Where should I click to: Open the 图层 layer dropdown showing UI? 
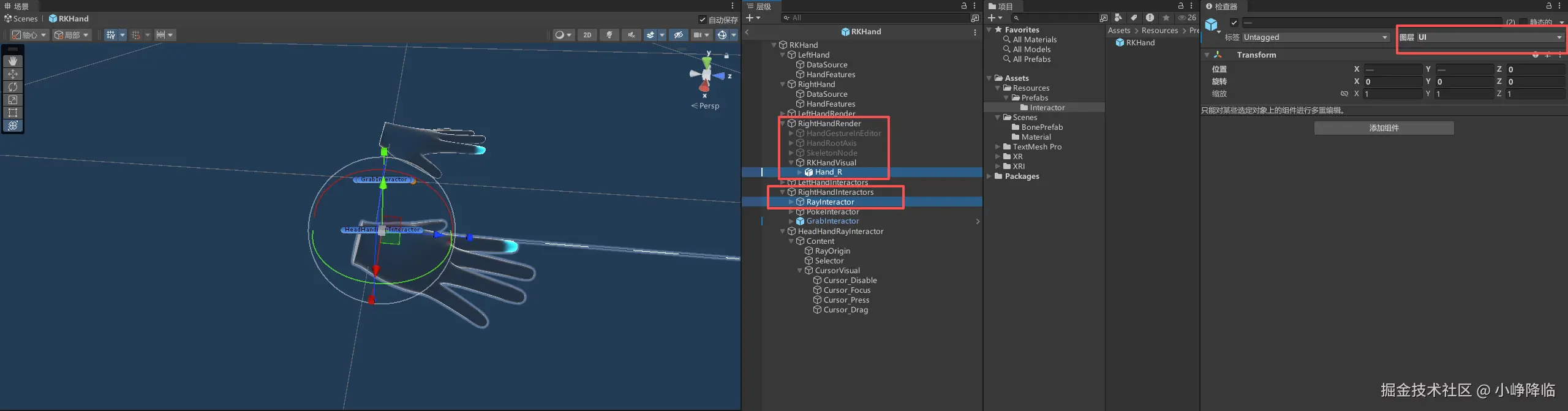[x=1489, y=37]
